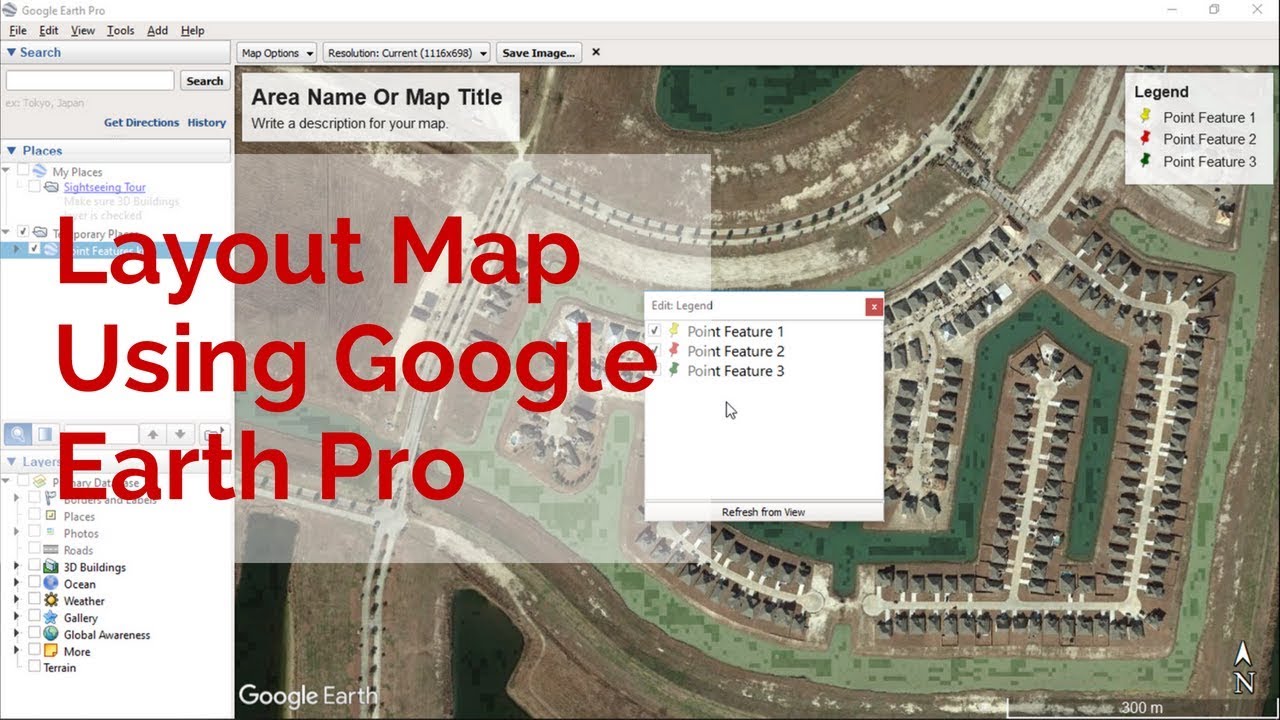Click the Borders and Labels flag icon
Image resolution: width=1280 pixels, height=720 pixels.
click(x=51, y=499)
